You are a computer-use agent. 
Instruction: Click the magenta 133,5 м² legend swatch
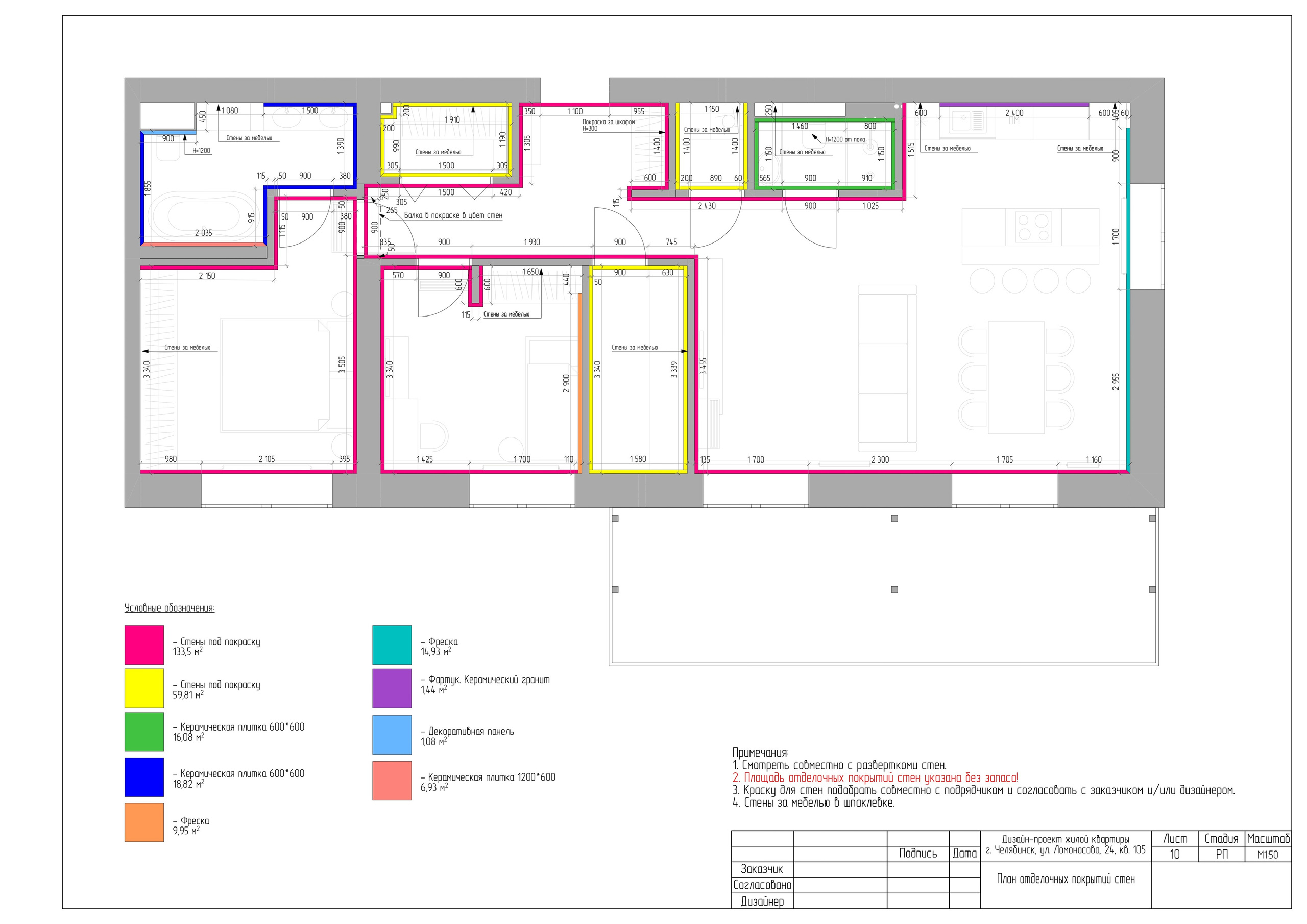click(144, 645)
